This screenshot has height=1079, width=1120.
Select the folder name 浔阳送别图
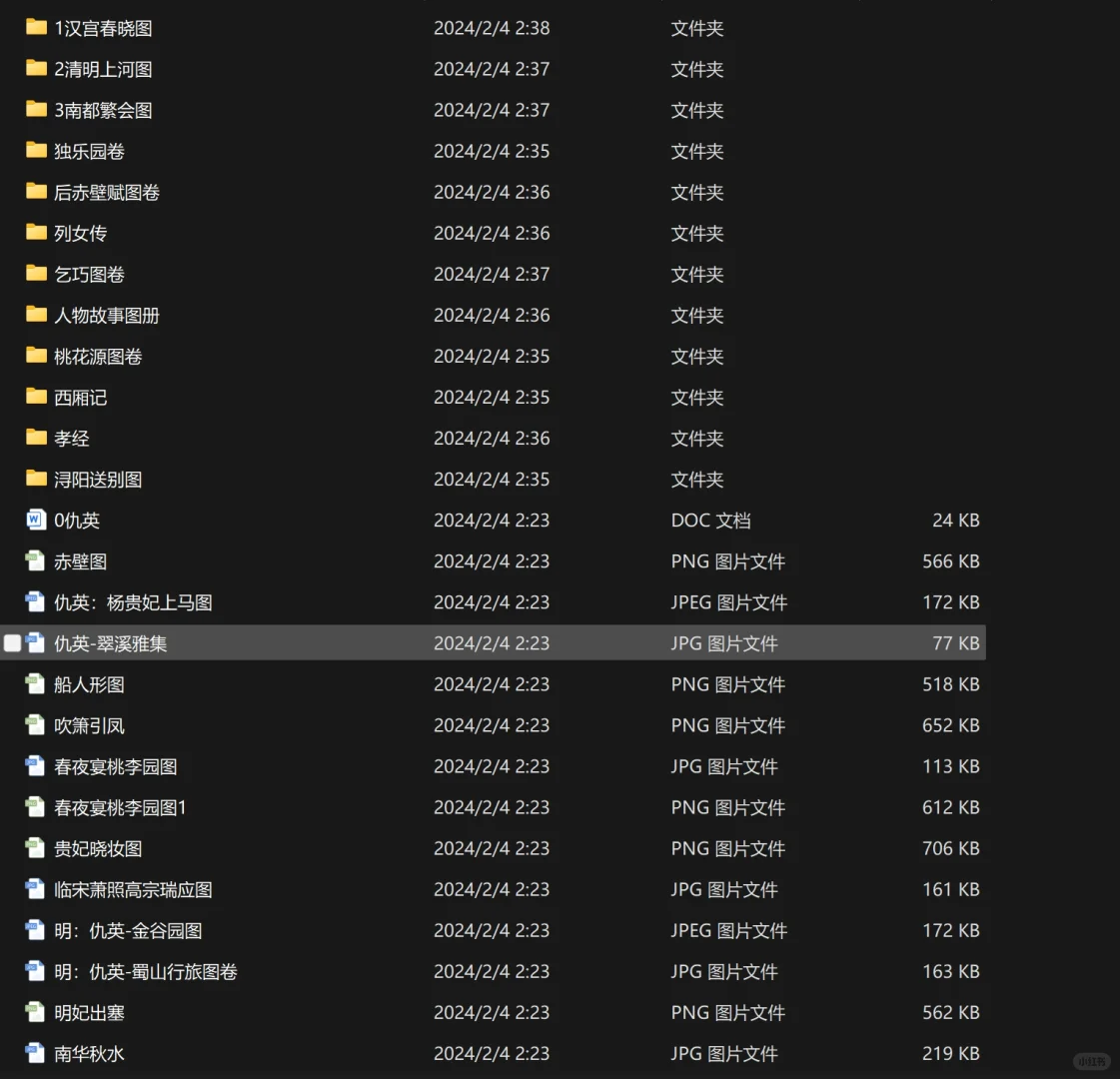coord(99,480)
